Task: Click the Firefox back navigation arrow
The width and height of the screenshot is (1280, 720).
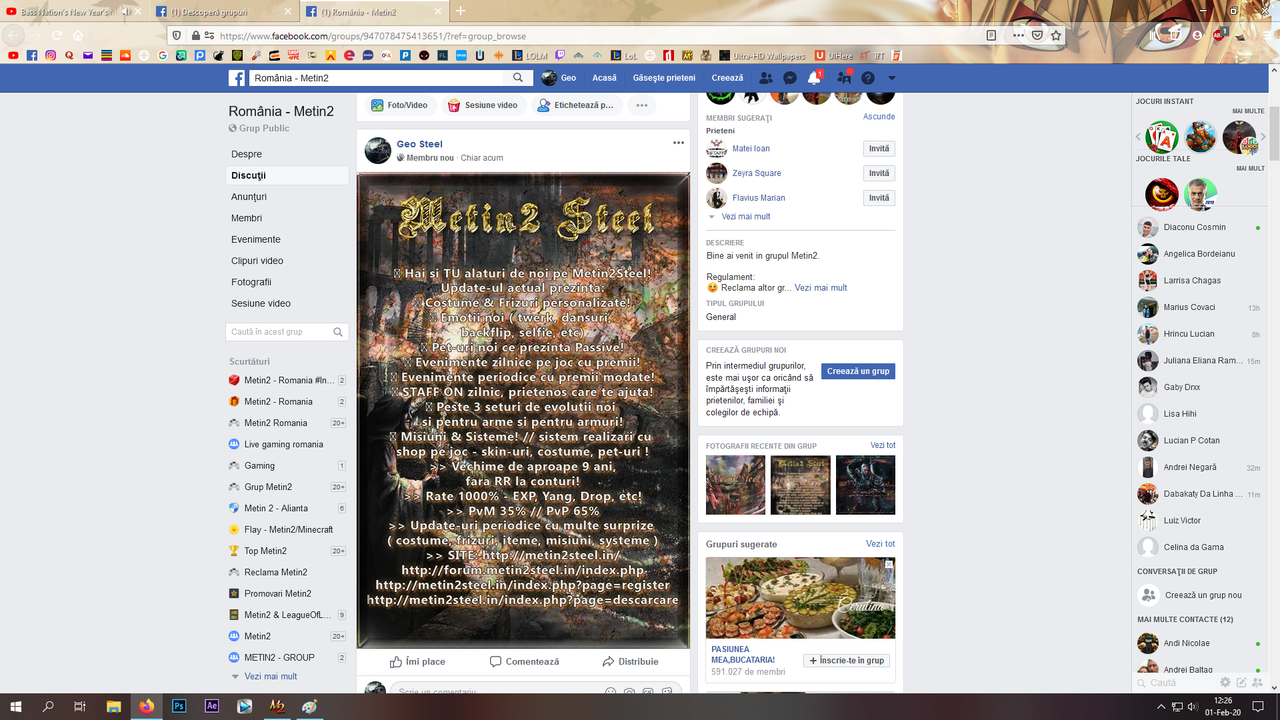Action: 14,35
